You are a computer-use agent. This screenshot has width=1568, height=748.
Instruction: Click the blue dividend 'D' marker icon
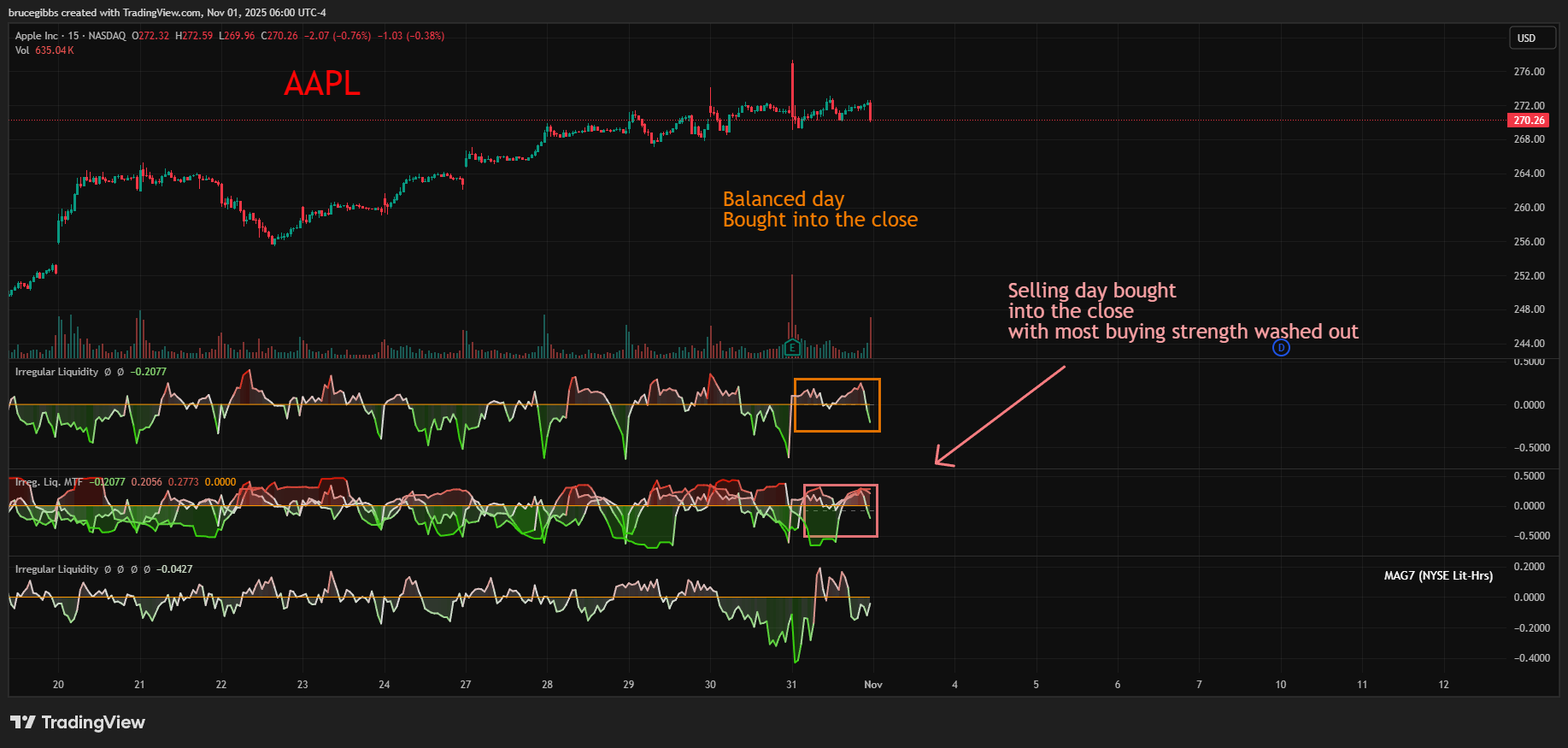tap(1280, 348)
